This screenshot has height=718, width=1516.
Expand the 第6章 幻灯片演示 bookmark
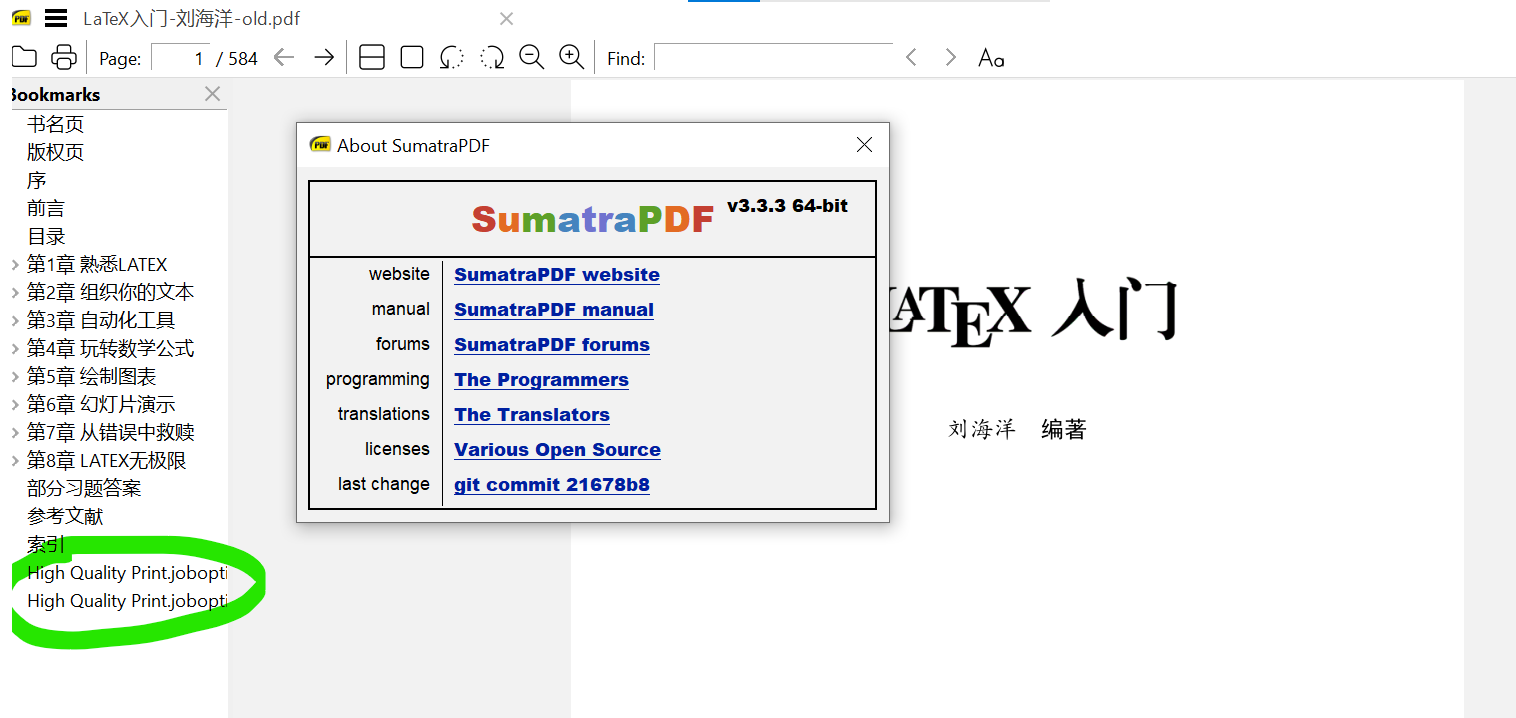pos(15,405)
